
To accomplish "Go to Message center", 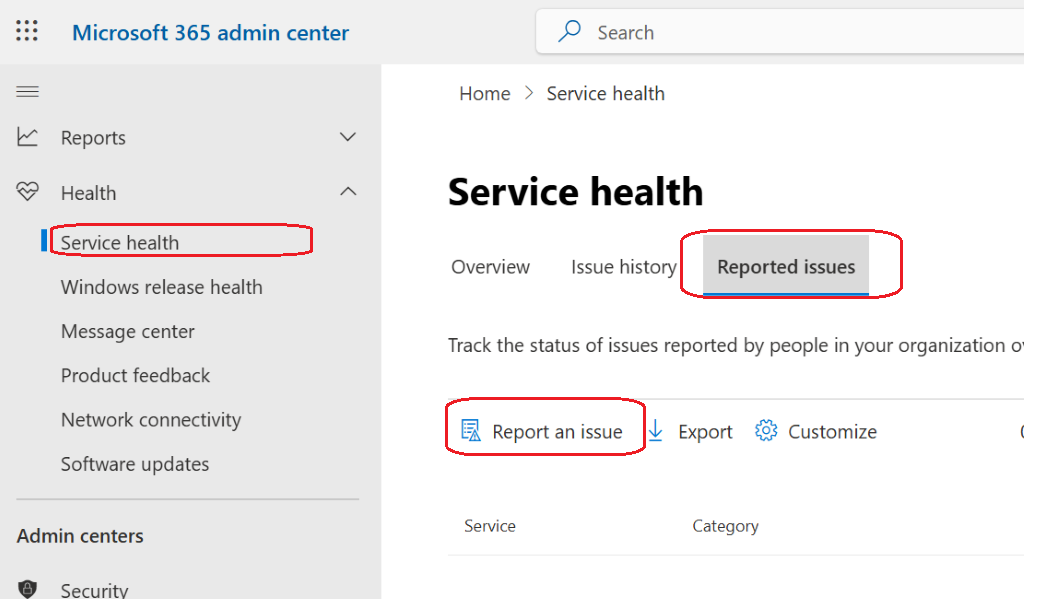I will point(127,331).
